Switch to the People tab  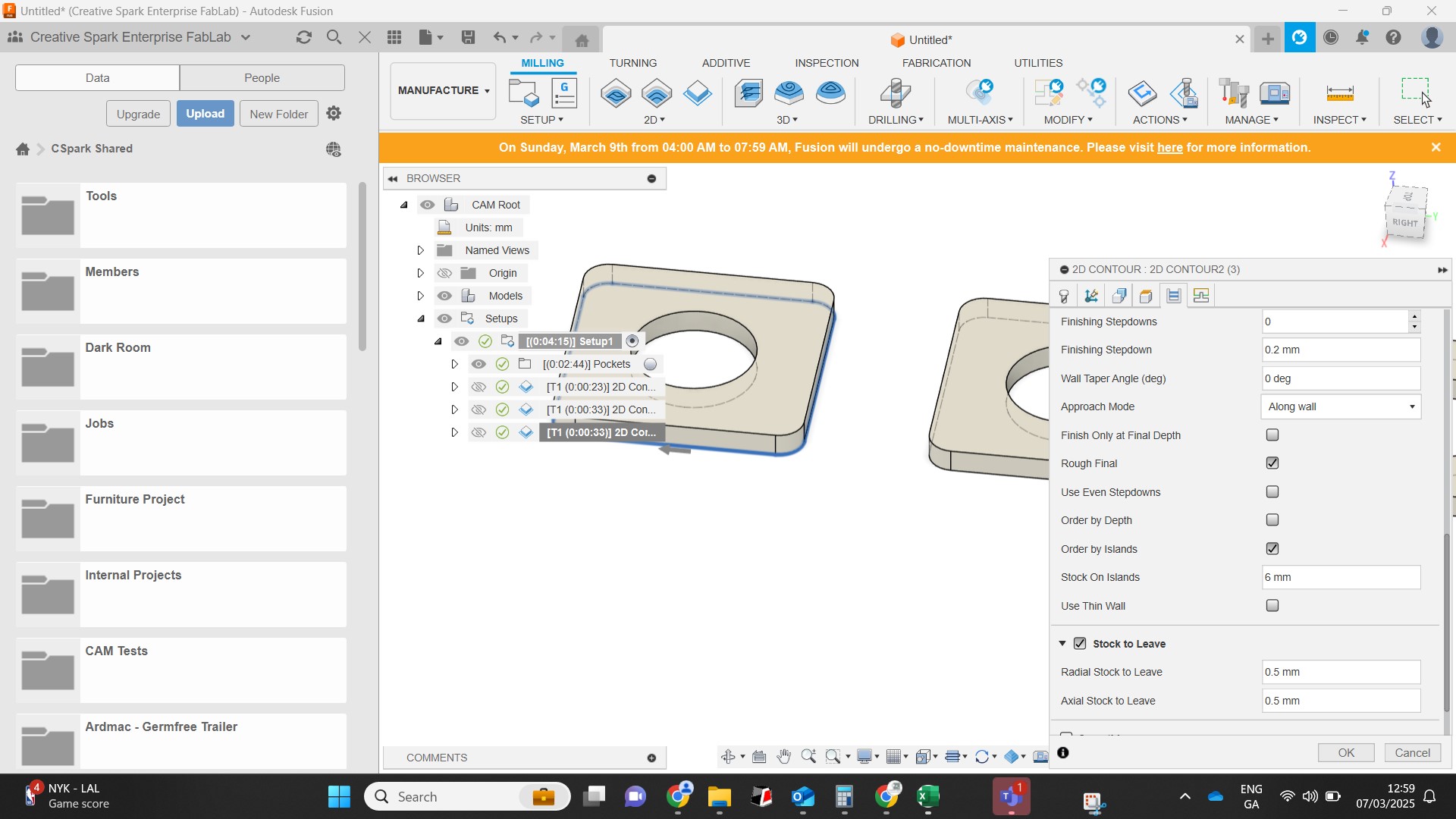point(262,77)
